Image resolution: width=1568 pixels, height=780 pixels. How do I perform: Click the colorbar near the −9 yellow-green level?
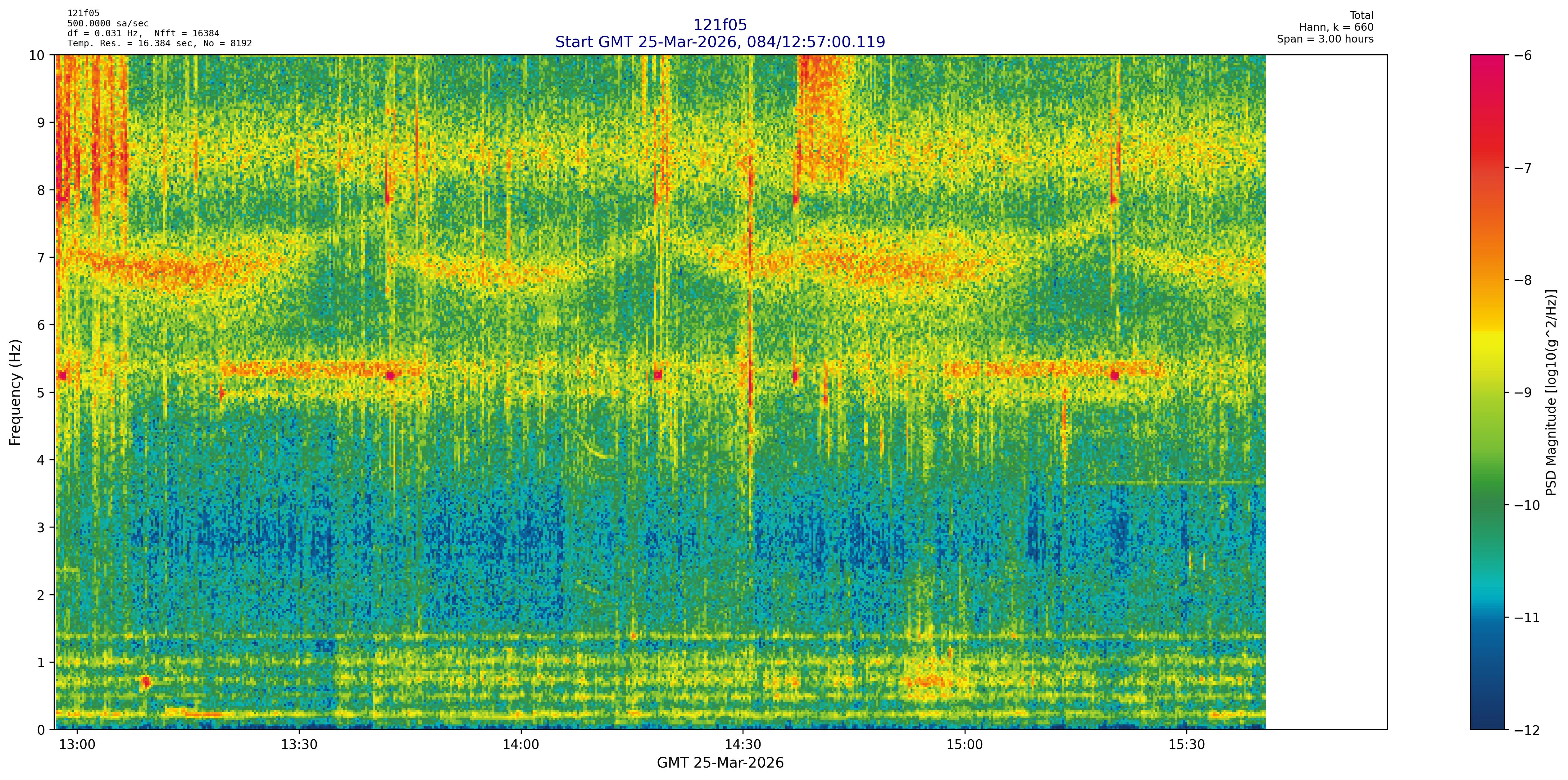(x=1487, y=392)
